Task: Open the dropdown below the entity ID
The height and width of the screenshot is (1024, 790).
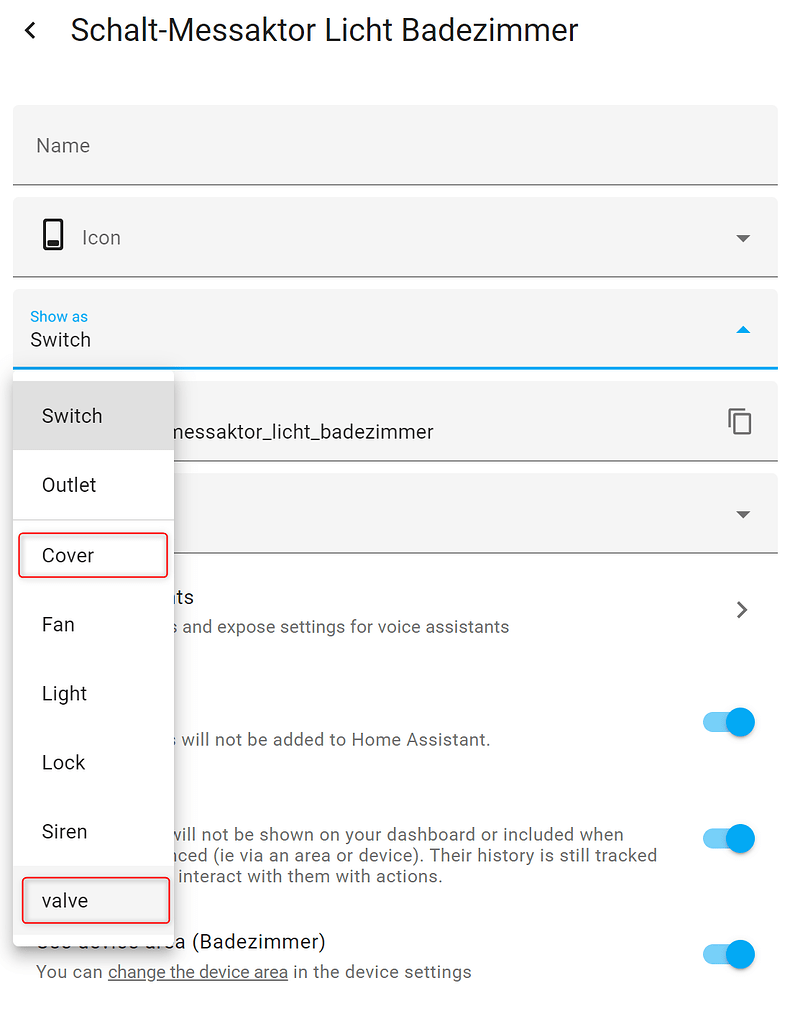Action: [743, 513]
